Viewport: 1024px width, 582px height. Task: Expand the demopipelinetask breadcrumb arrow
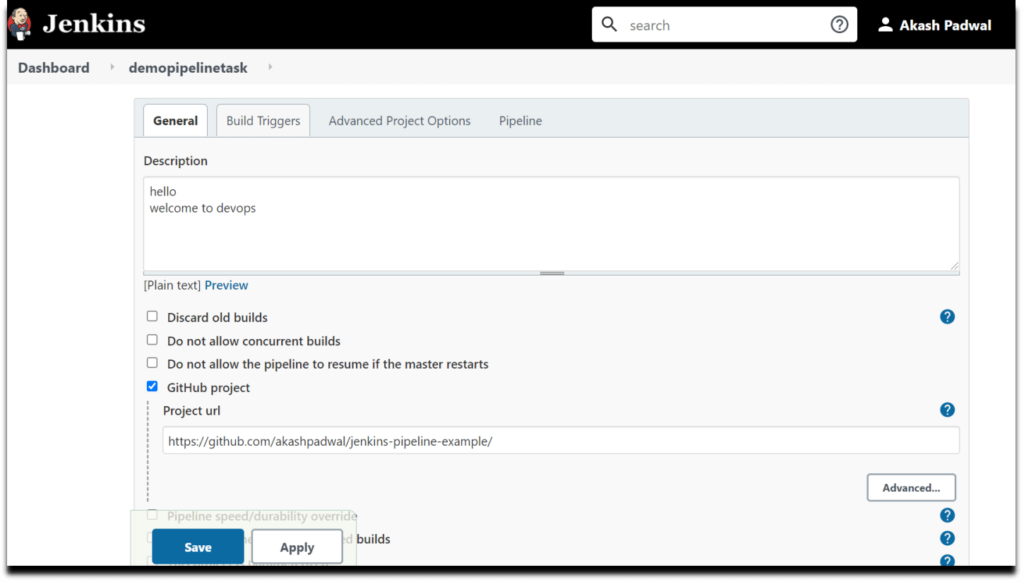pos(270,67)
